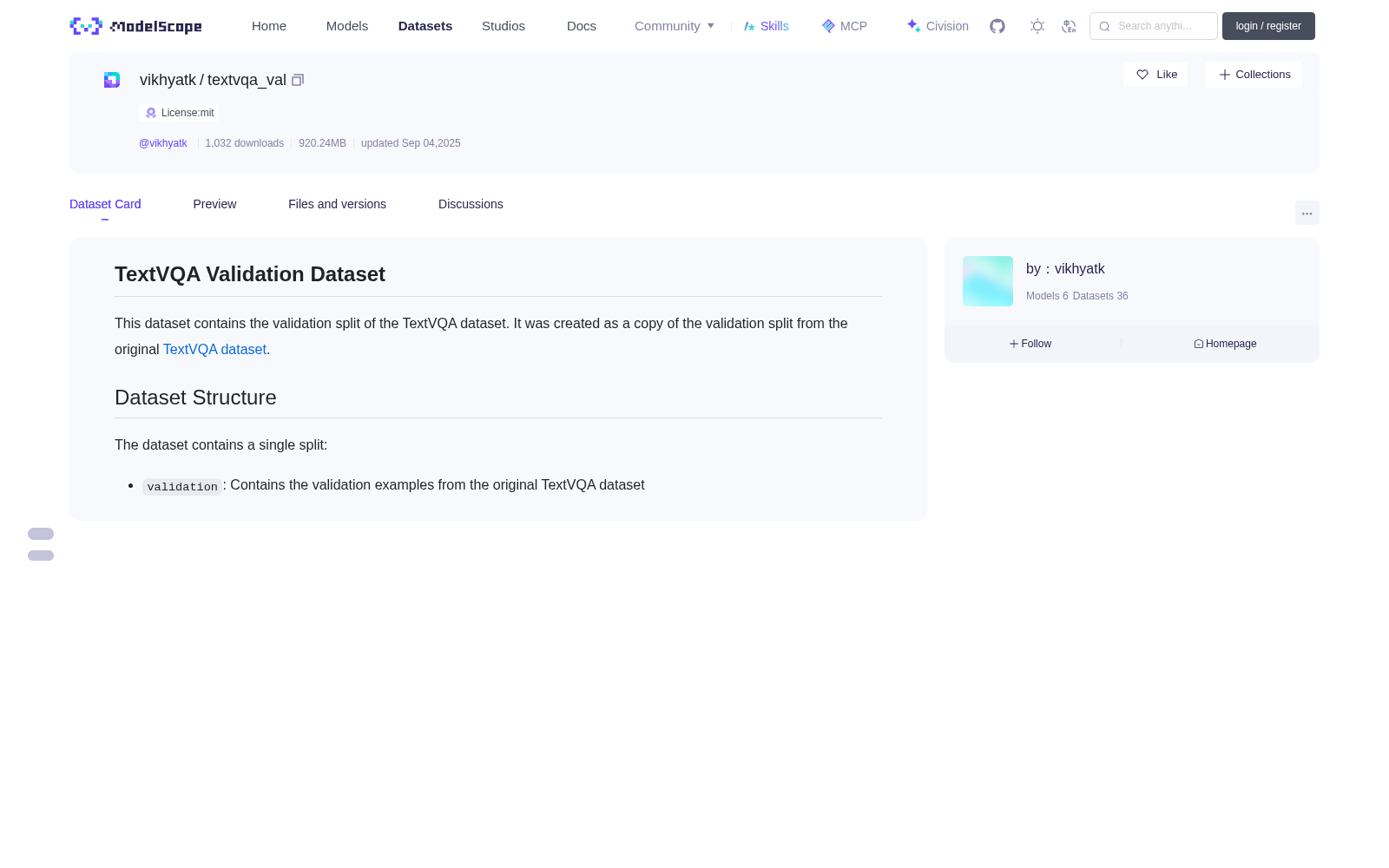Click the dataset avatar icon
Viewport: 1389px width, 868px height.
coord(112,80)
